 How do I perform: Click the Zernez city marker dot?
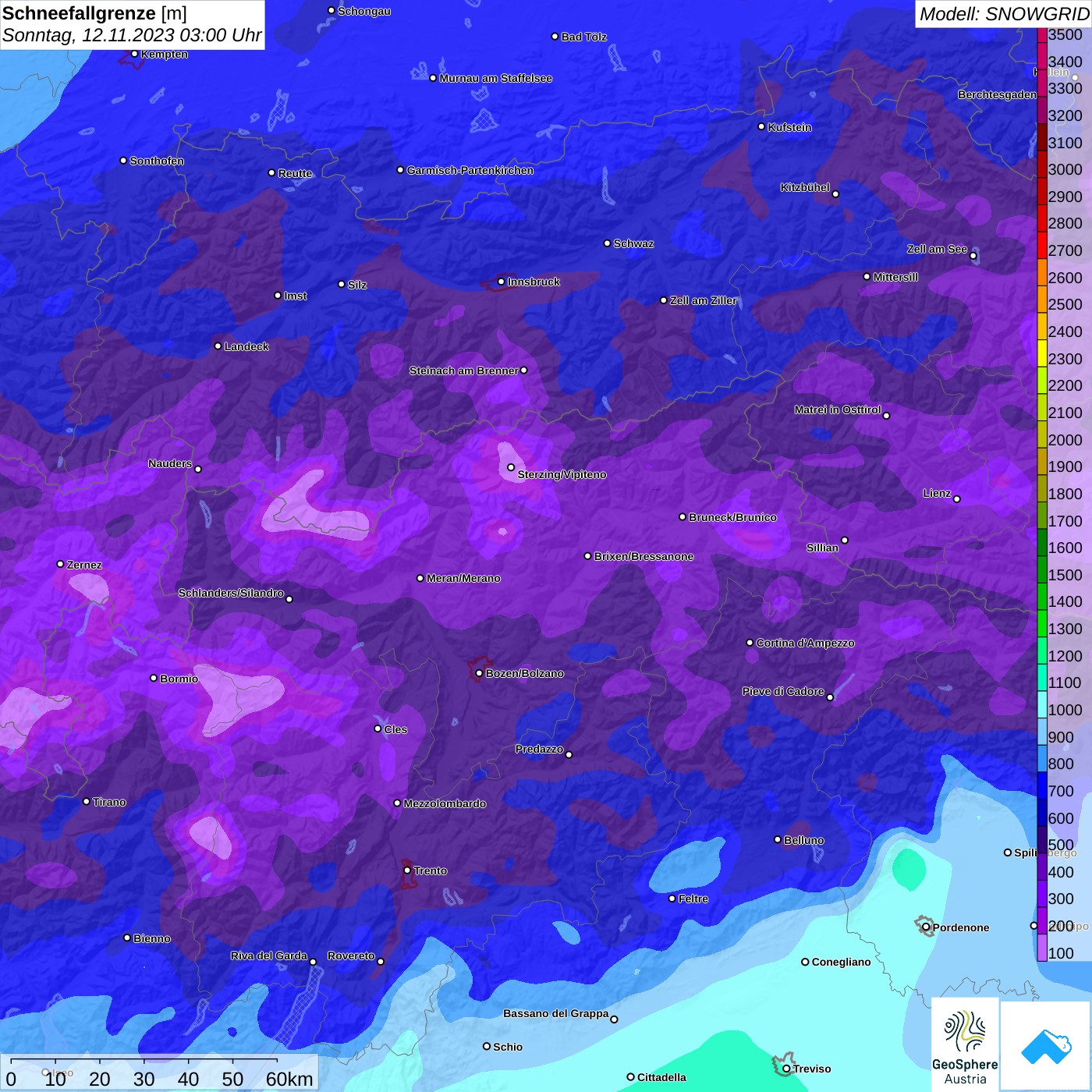61,564
